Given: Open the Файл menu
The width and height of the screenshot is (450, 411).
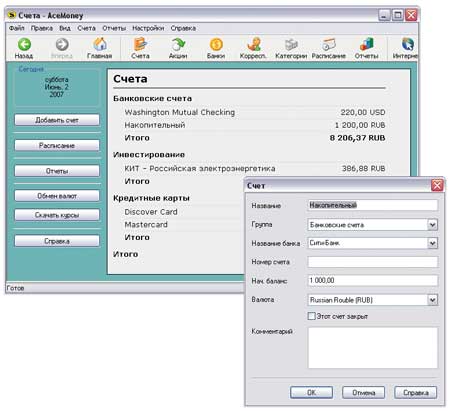Looking at the screenshot, I should click(16, 28).
